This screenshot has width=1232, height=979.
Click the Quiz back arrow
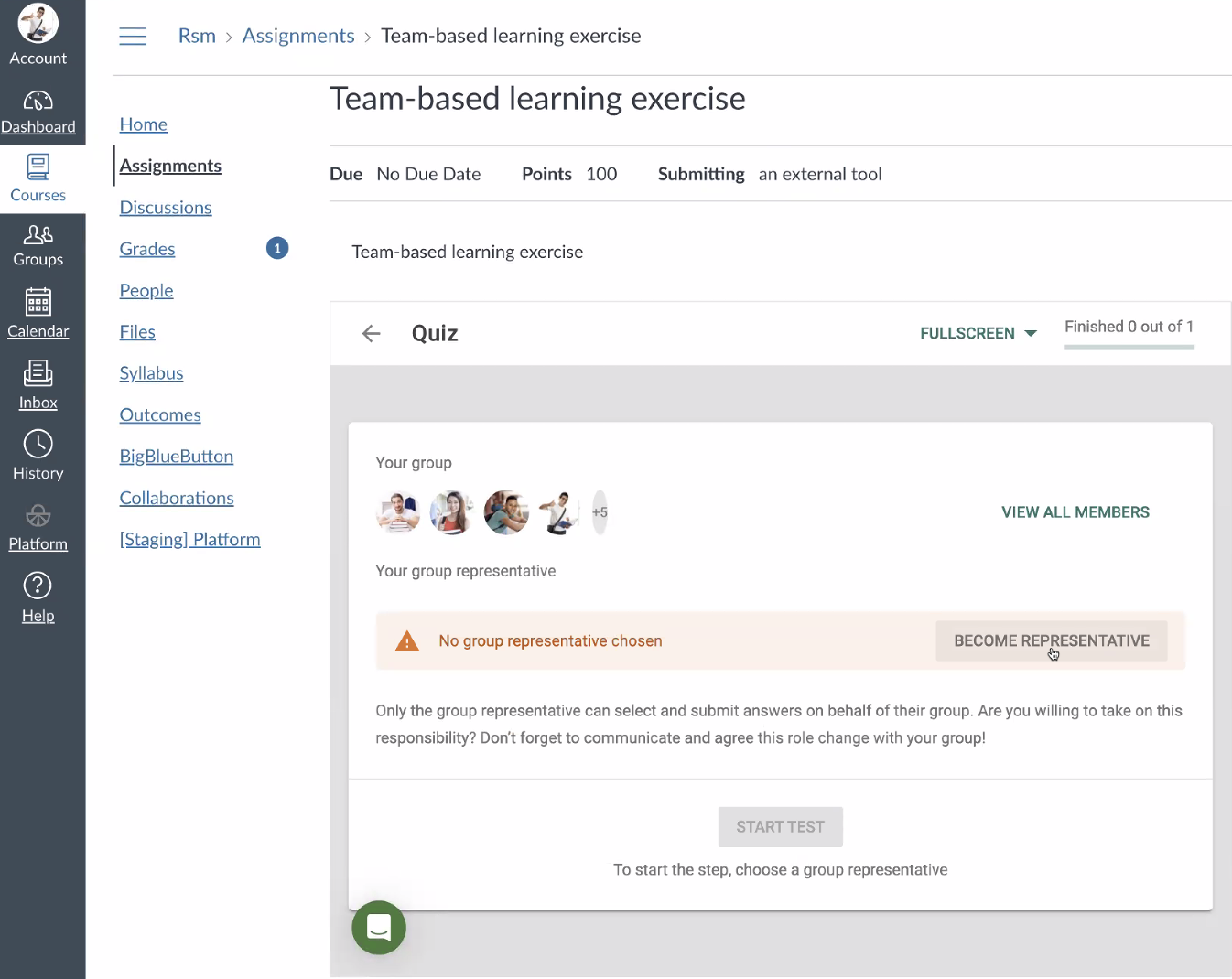(x=371, y=334)
